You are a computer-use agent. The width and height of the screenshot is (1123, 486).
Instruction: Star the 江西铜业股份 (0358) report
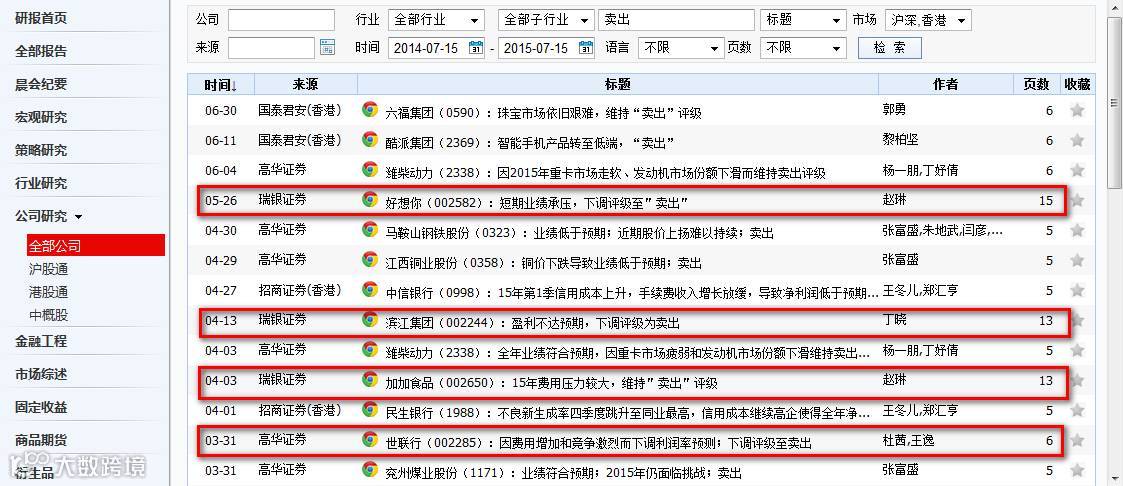point(1076,261)
